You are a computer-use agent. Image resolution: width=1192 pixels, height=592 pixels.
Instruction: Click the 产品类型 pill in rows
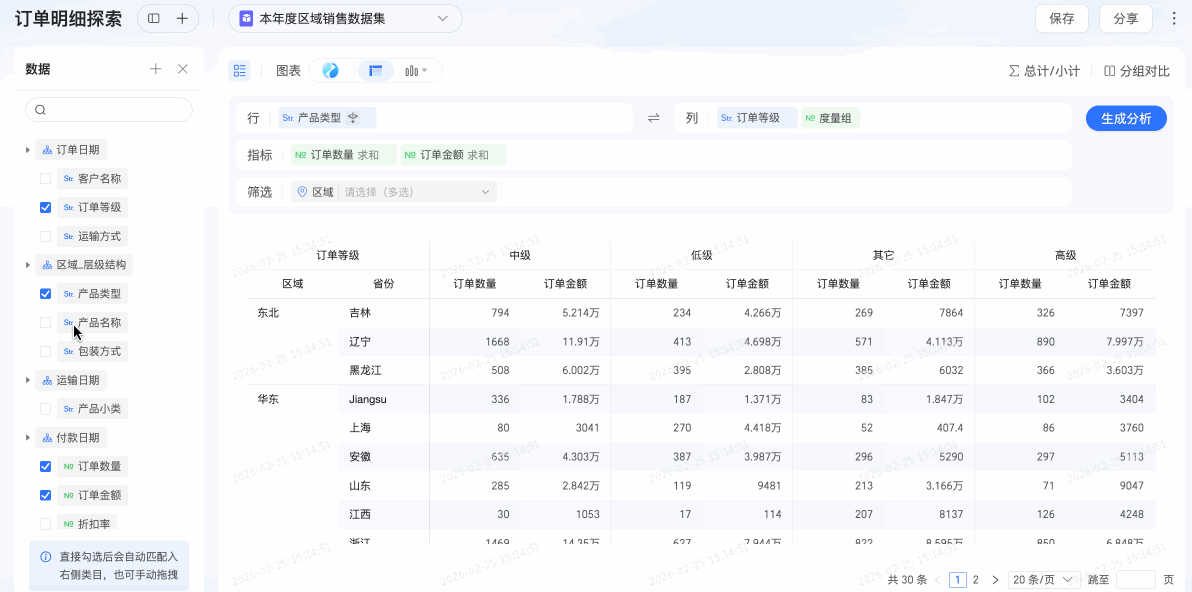327,118
